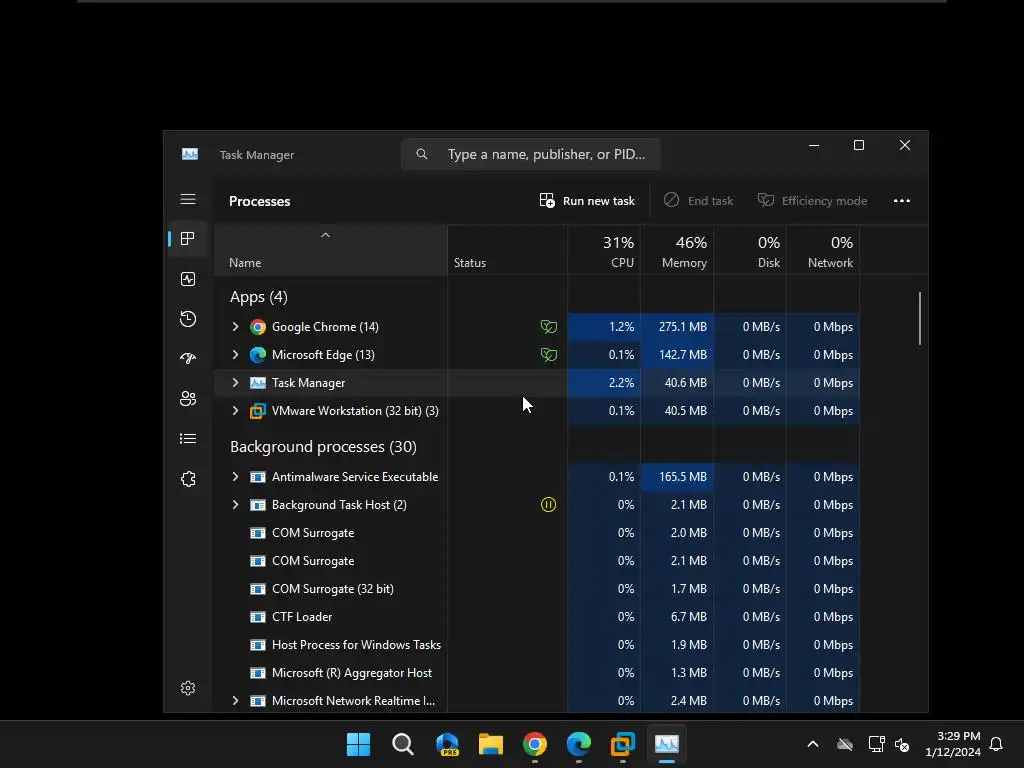
Task: Open the Task Manager navigation hamburger menu
Action: coord(188,199)
